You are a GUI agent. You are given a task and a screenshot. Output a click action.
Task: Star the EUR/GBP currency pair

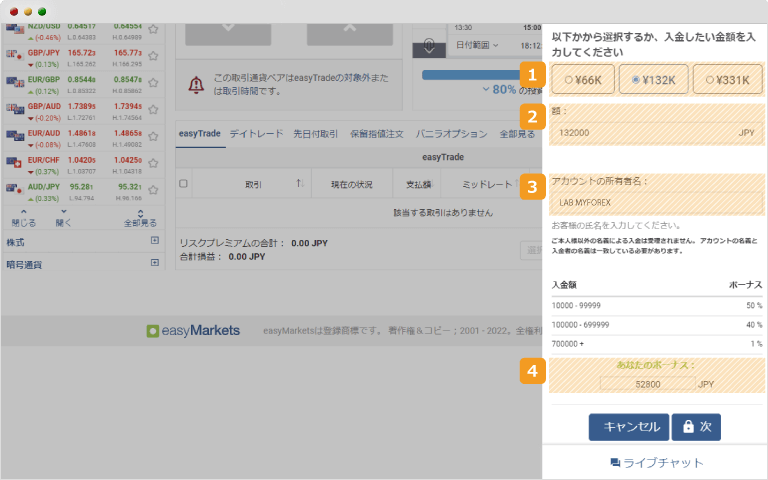(x=153, y=83)
